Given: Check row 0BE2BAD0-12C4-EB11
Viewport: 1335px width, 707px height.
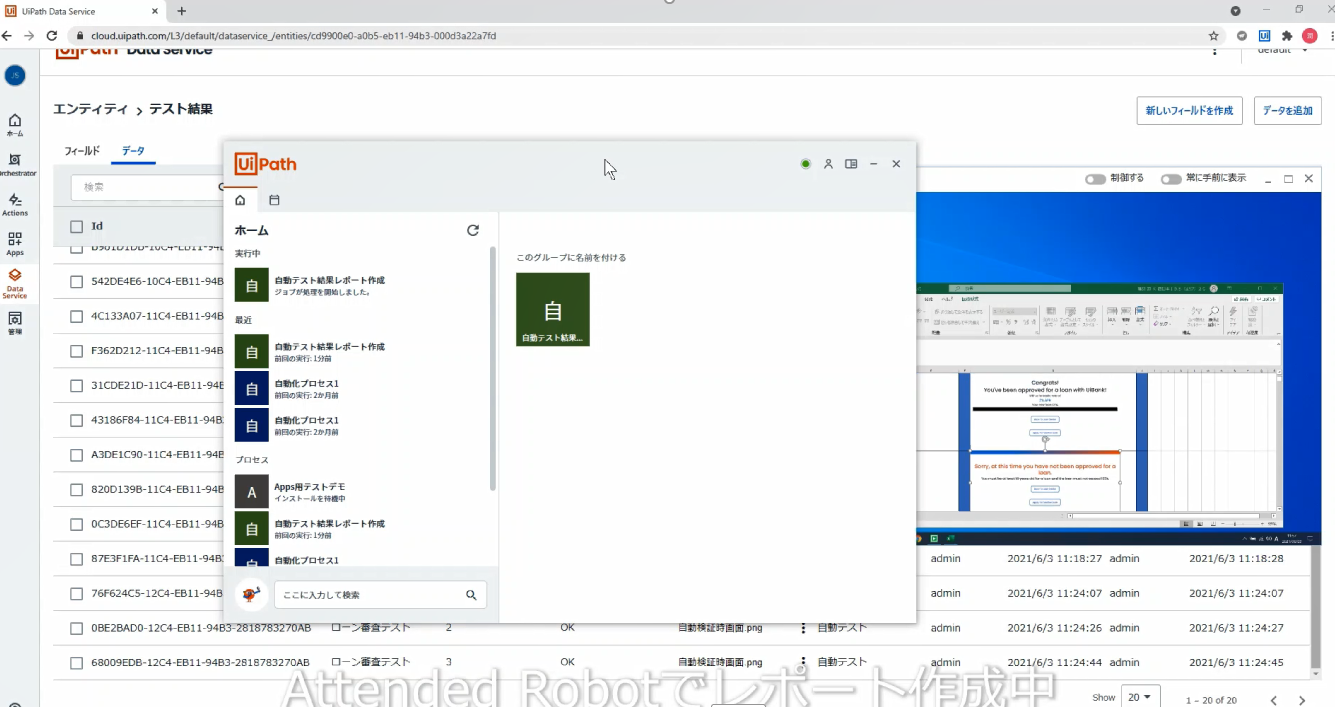Looking at the screenshot, I should (x=77, y=628).
